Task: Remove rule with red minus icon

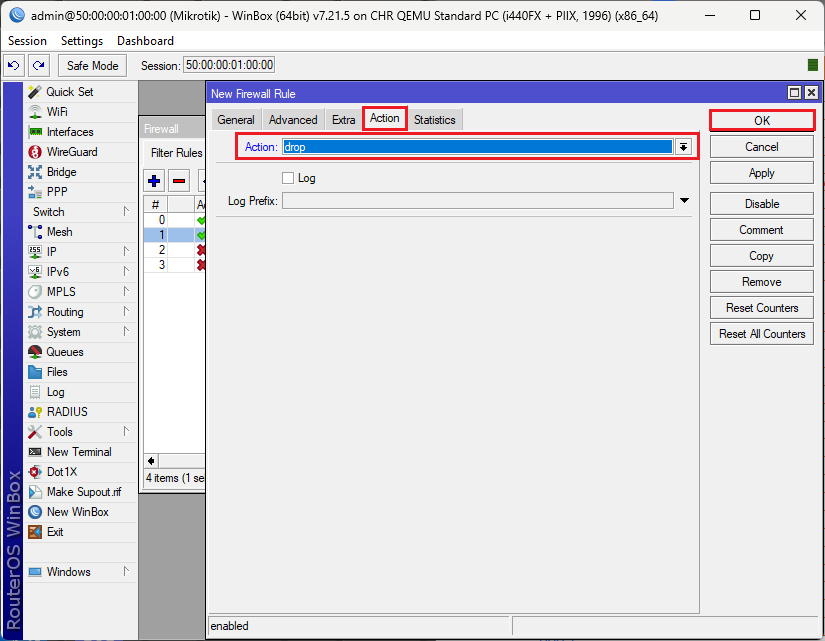Action: coord(179,181)
